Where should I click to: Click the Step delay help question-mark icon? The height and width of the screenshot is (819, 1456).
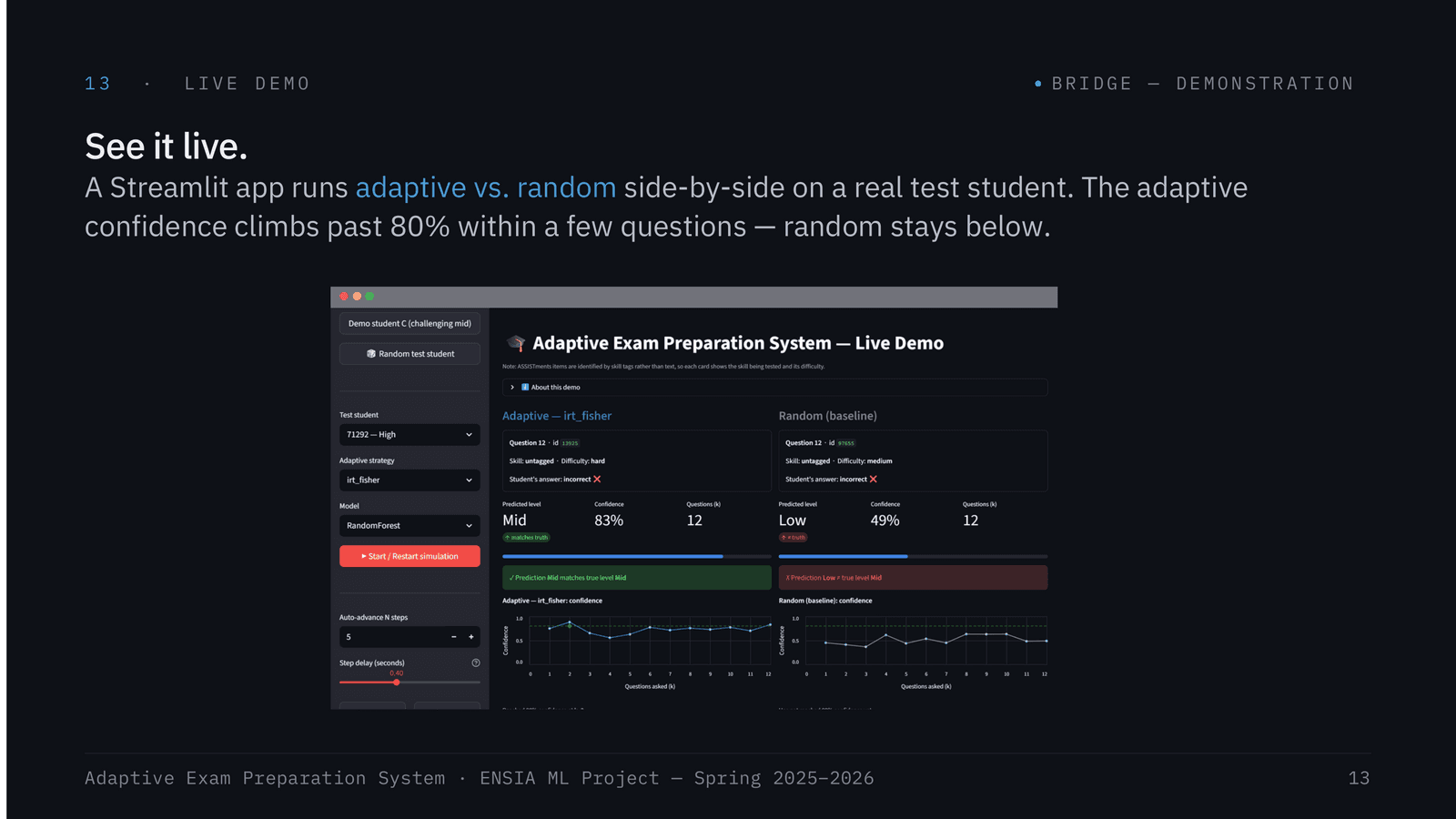tap(476, 662)
